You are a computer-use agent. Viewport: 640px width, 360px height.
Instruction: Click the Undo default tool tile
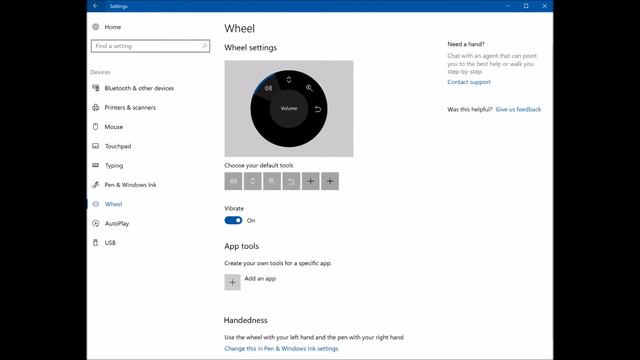(x=291, y=181)
